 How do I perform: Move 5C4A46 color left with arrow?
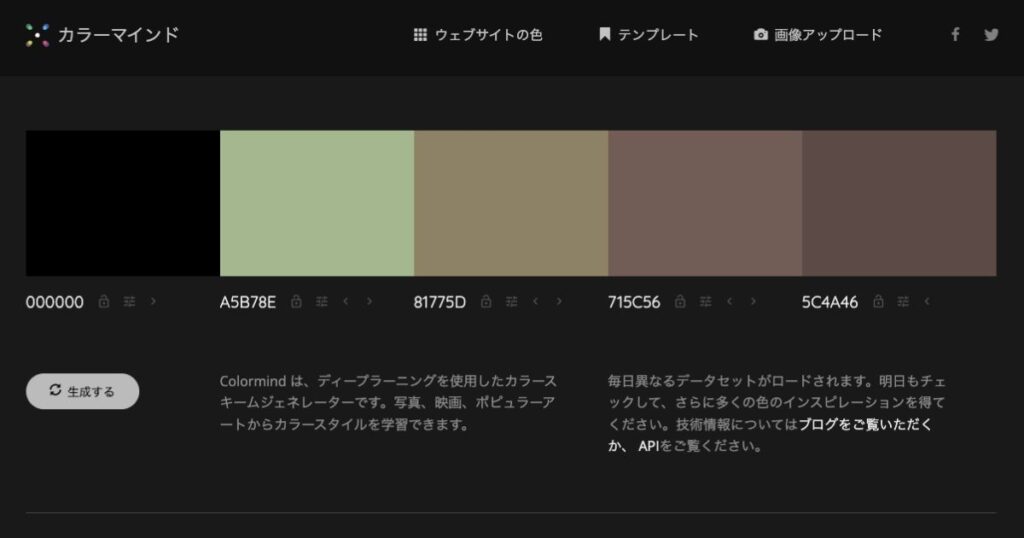point(927,301)
